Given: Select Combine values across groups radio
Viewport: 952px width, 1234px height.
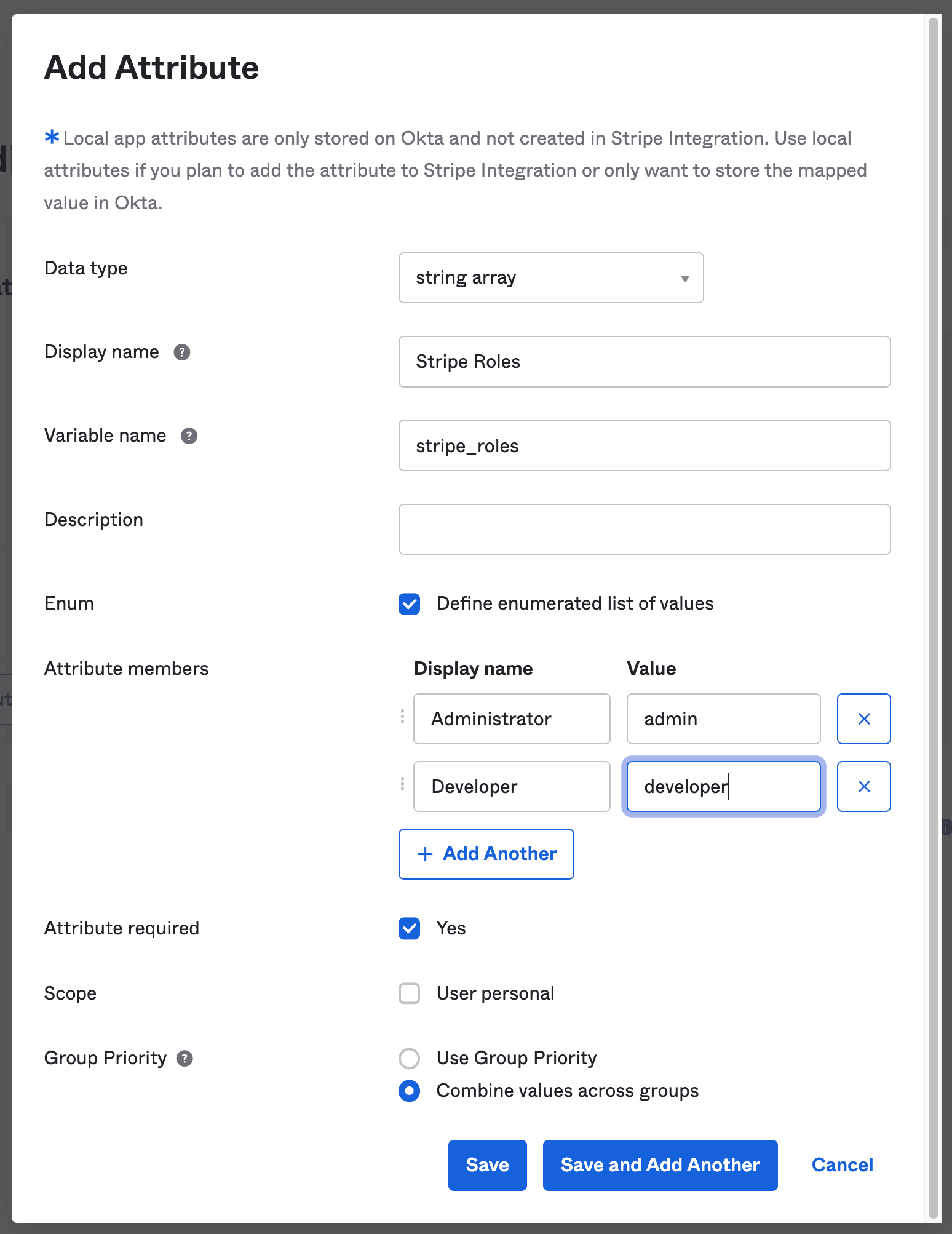Looking at the screenshot, I should click(410, 1091).
